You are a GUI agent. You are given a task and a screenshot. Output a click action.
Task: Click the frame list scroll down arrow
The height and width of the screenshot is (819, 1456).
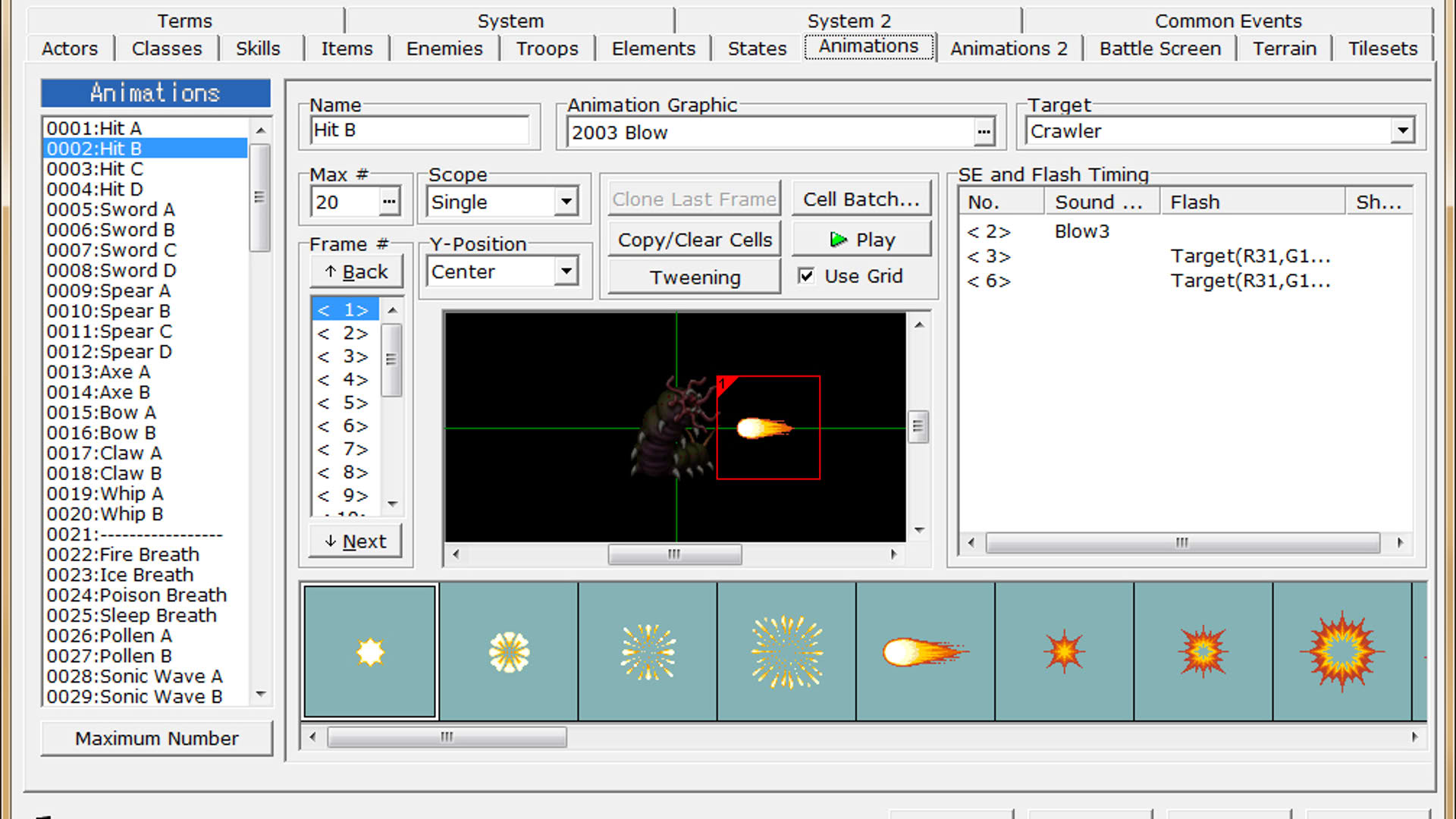392,504
